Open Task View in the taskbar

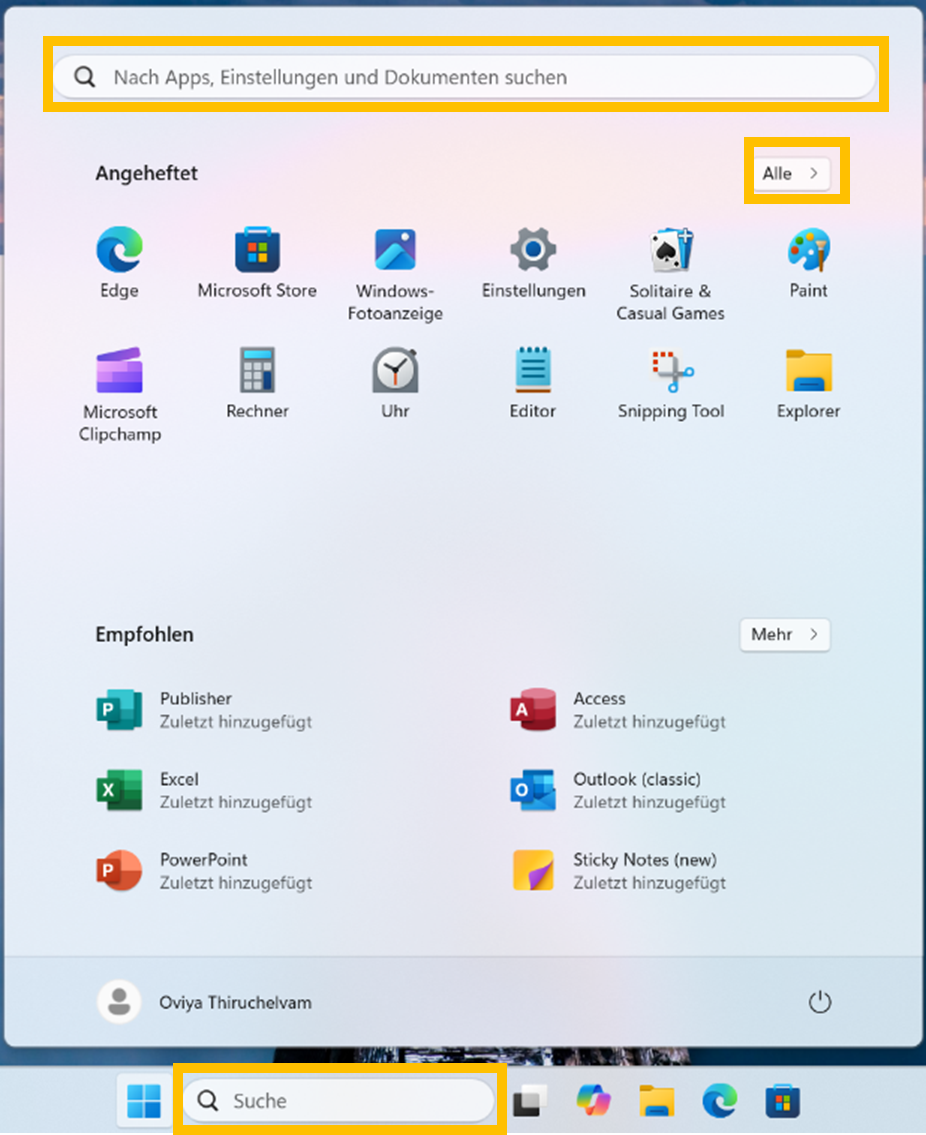pyautogui.click(x=530, y=1101)
